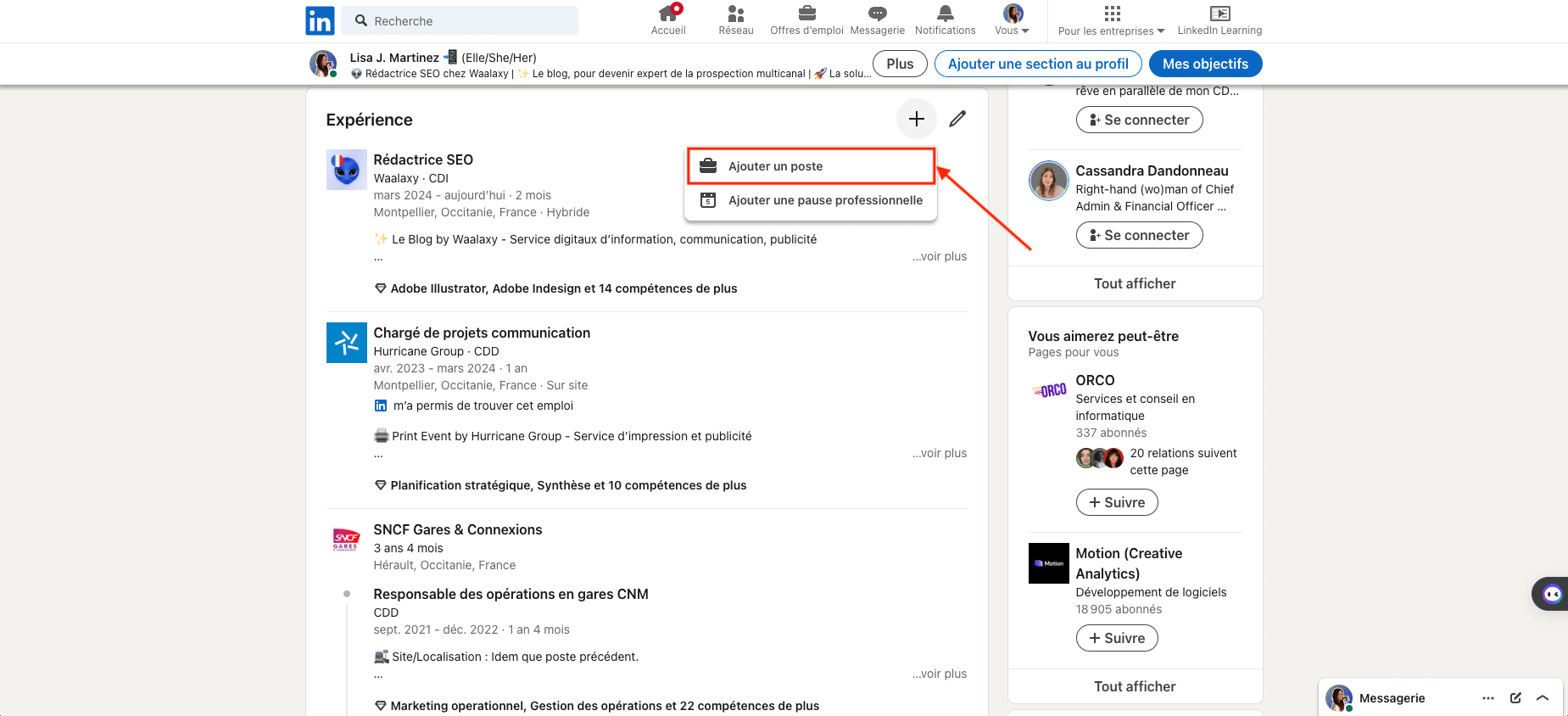Select Ajouter un poste menu entry
The width and height of the screenshot is (1568, 716).
click(811, 166)
